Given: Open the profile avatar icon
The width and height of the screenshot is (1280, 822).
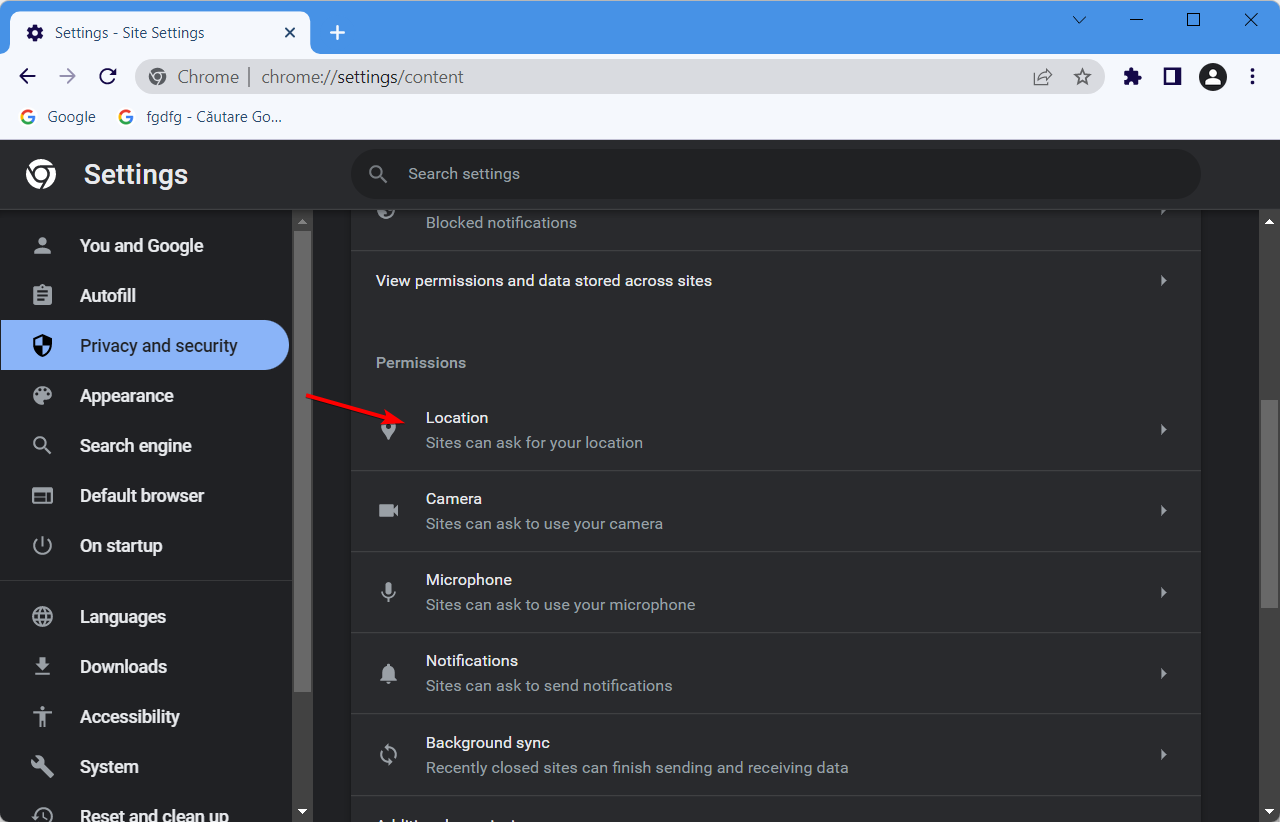Looking at the screenshot, I should click(1212, 77).
